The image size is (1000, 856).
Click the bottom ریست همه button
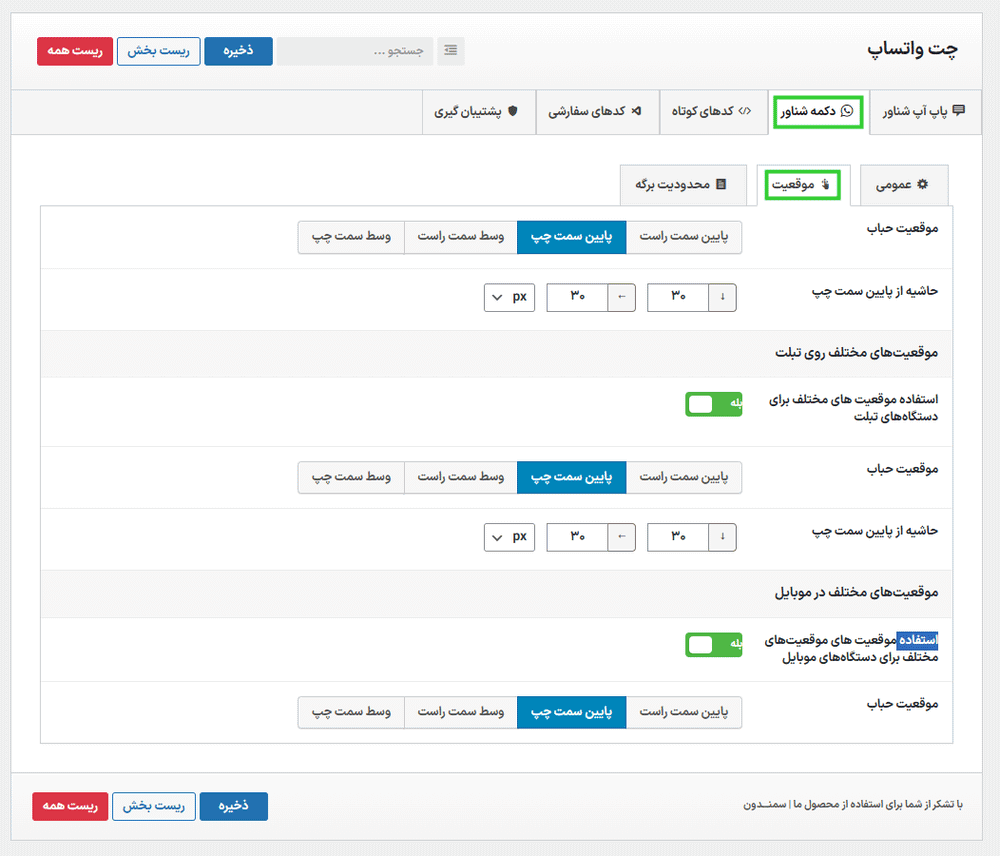(x=69, y=806)
